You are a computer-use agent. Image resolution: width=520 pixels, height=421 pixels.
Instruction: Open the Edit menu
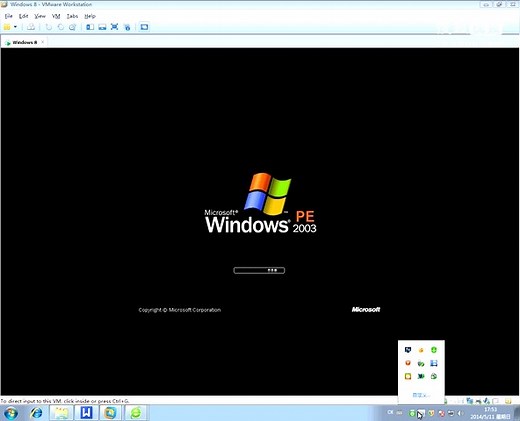click(x=23, y=16)
